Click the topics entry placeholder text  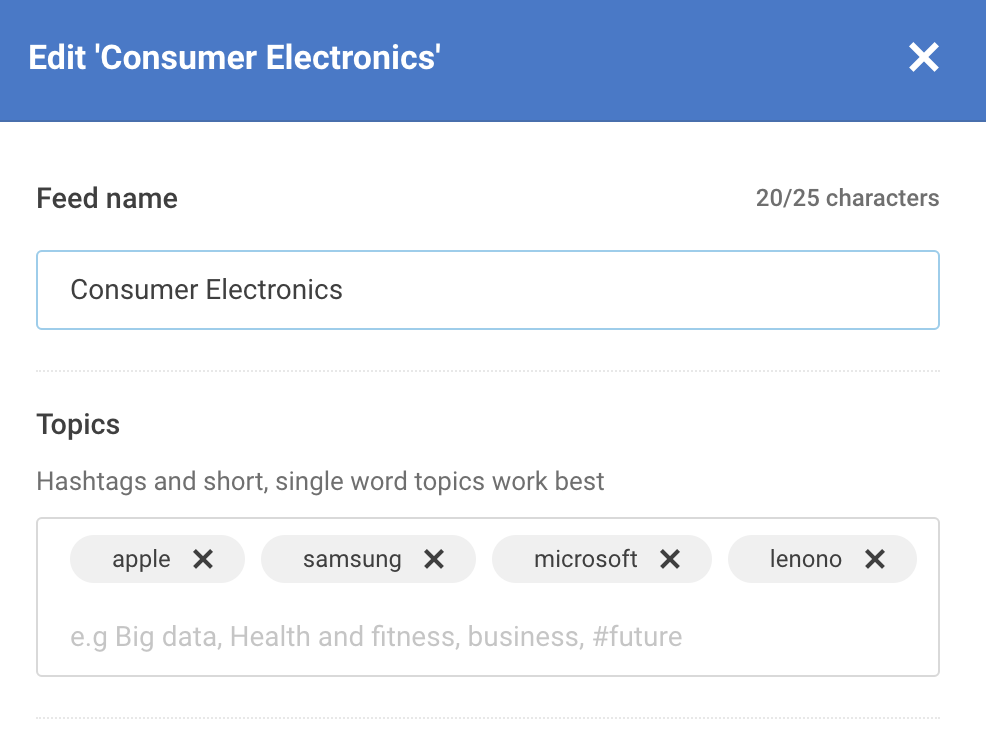coord(376,636)
